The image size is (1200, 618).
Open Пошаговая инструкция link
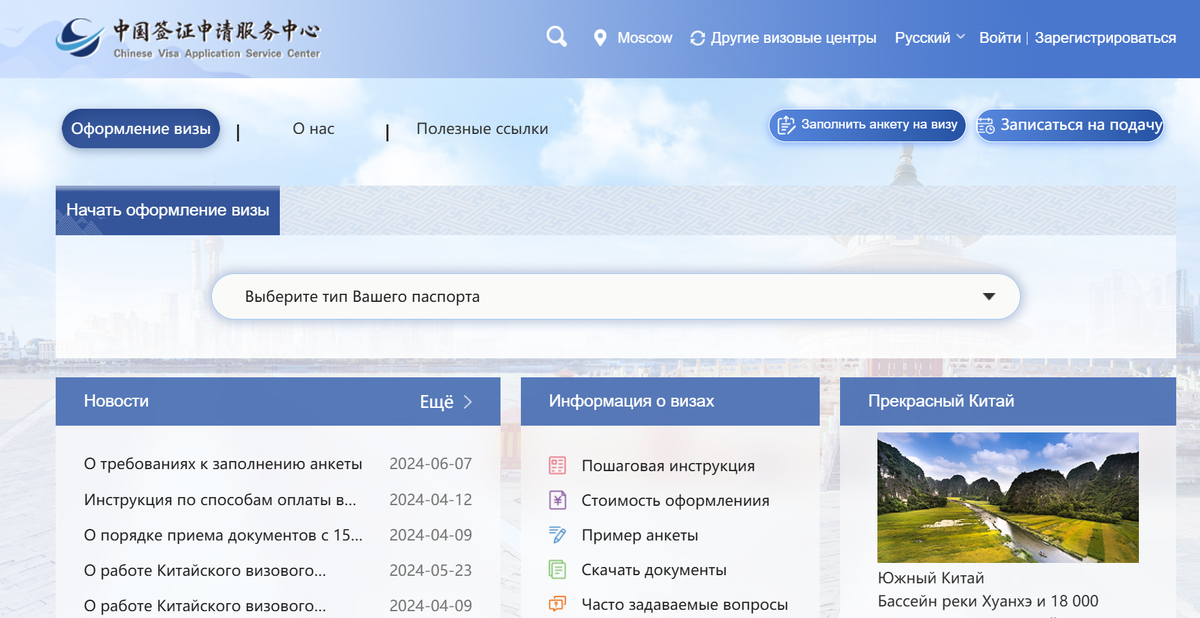(668, 466)
